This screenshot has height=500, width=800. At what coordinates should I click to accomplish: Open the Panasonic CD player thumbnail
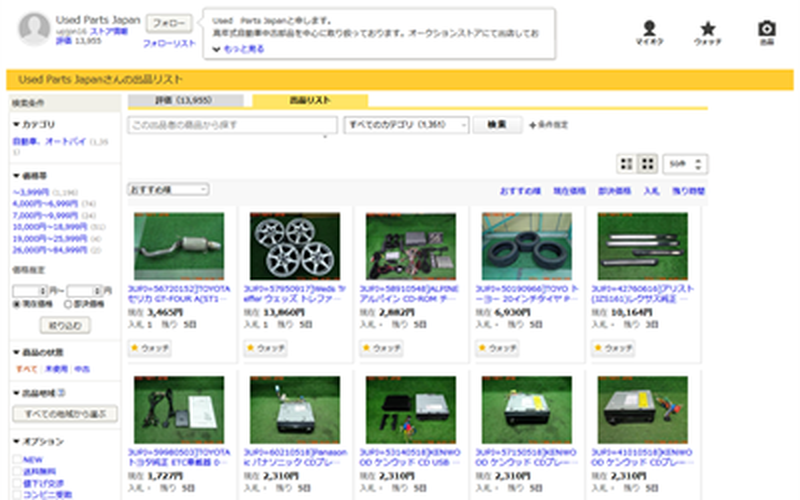[295, 410]
